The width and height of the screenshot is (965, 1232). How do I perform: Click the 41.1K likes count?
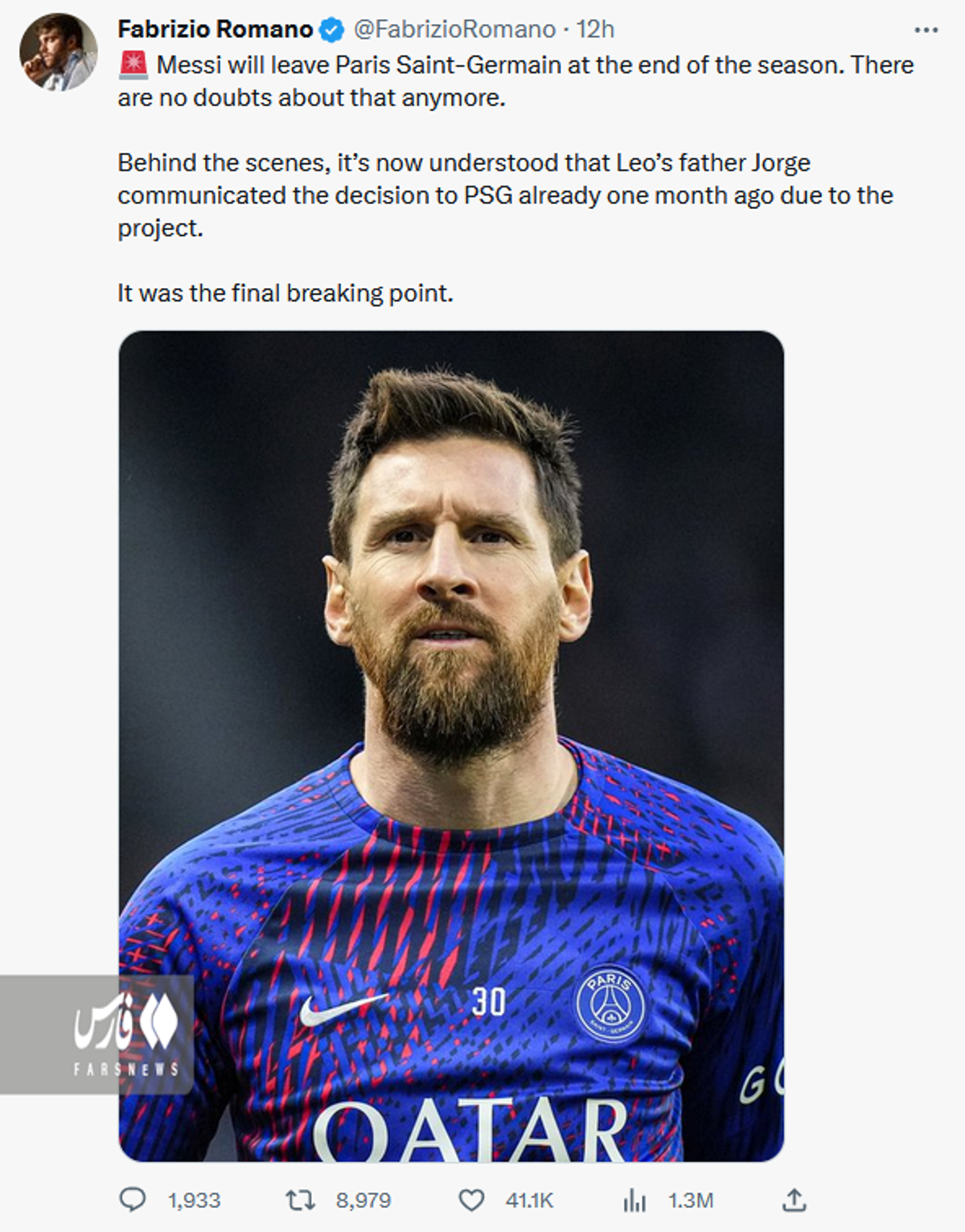pos(529,1201)
